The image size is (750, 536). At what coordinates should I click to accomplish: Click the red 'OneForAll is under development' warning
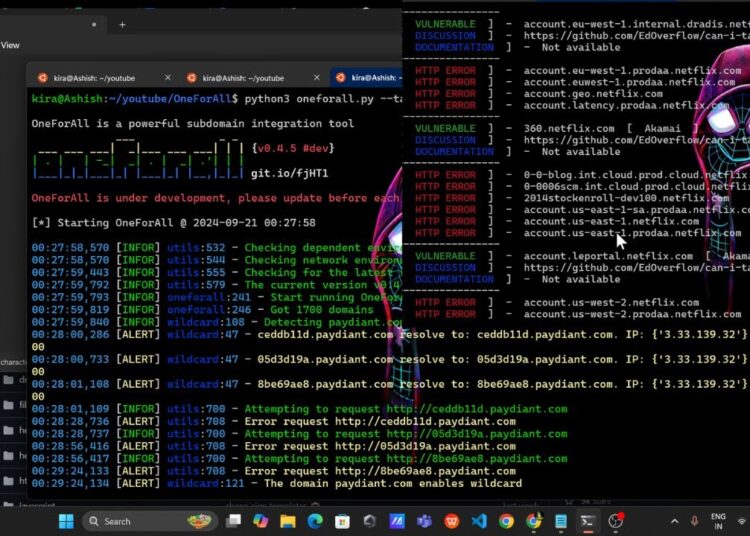[x=215, y=198]
